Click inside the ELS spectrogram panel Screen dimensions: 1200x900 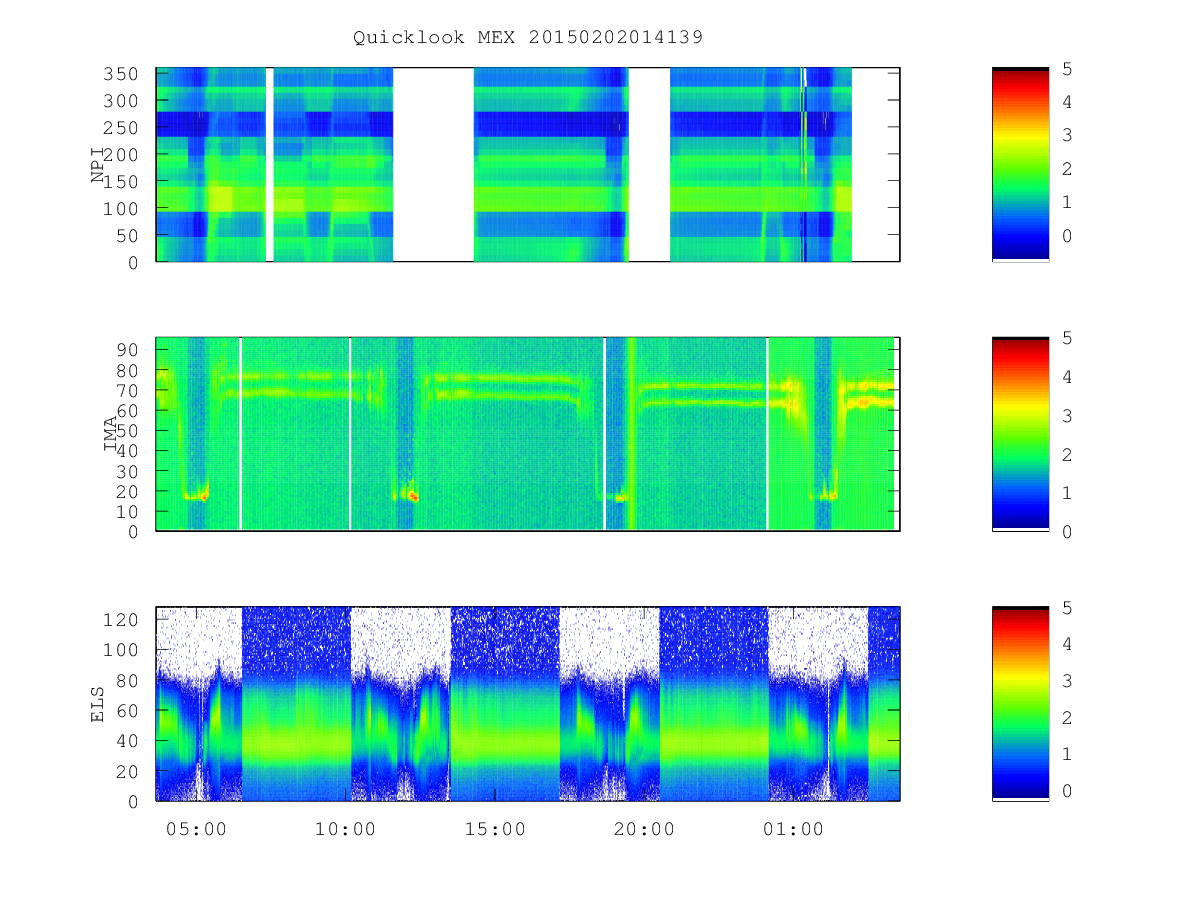pyautogui.click(x=528, y=703)
